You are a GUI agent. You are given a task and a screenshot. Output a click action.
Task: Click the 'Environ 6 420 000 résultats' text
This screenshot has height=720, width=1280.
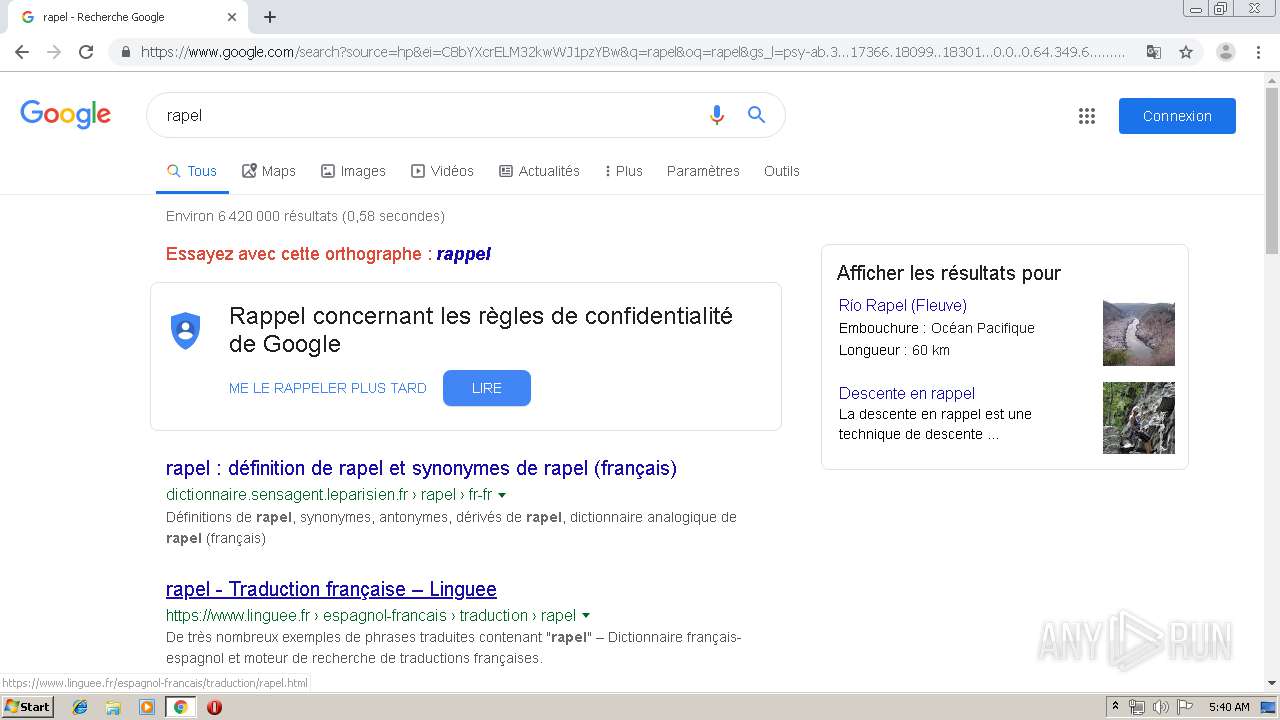tap(305, 216)
